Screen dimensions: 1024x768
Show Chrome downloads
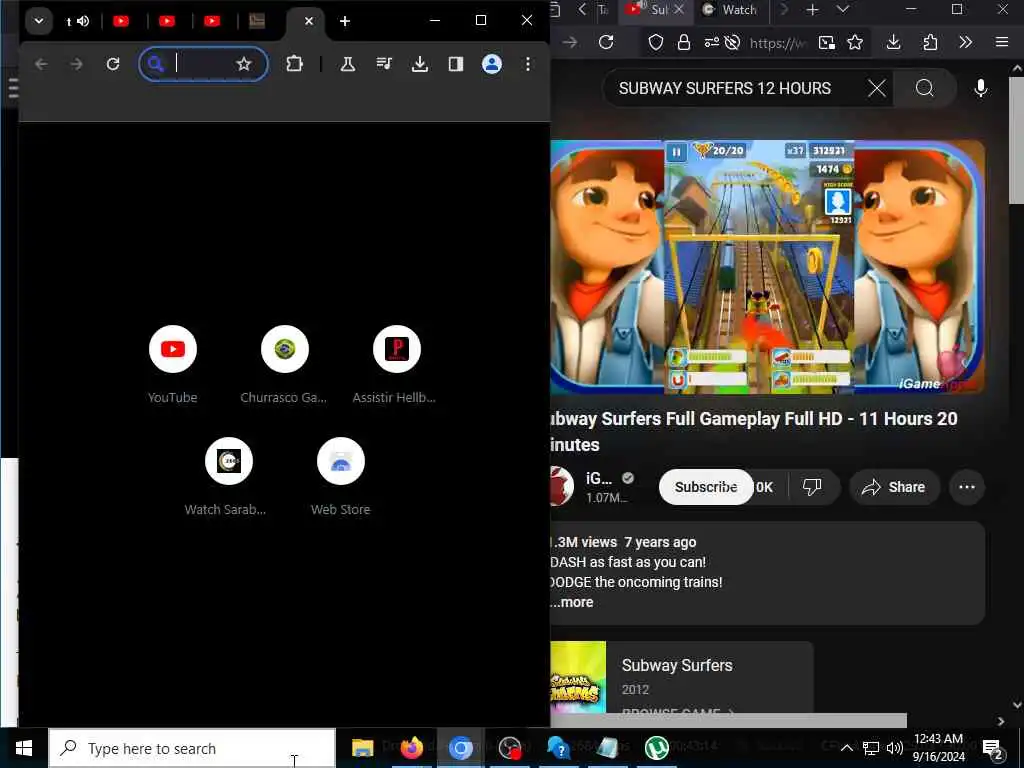coord(420,64)
